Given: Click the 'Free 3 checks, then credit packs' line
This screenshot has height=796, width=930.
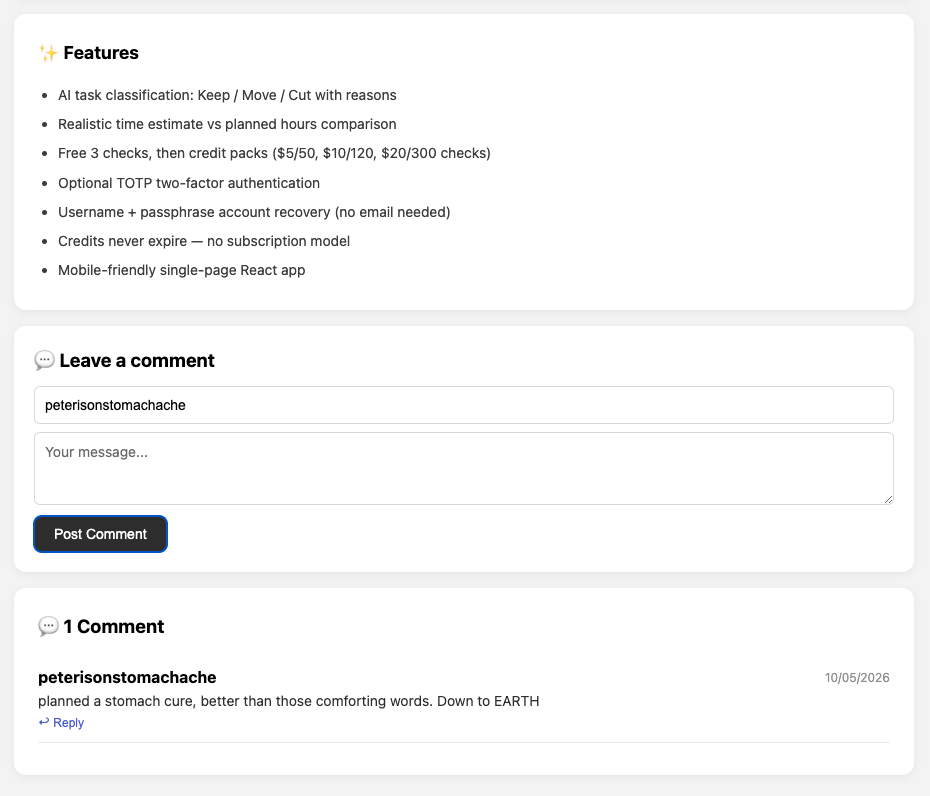Looking at the screenshot, I should pyautogui.click(x=274, y=153).
